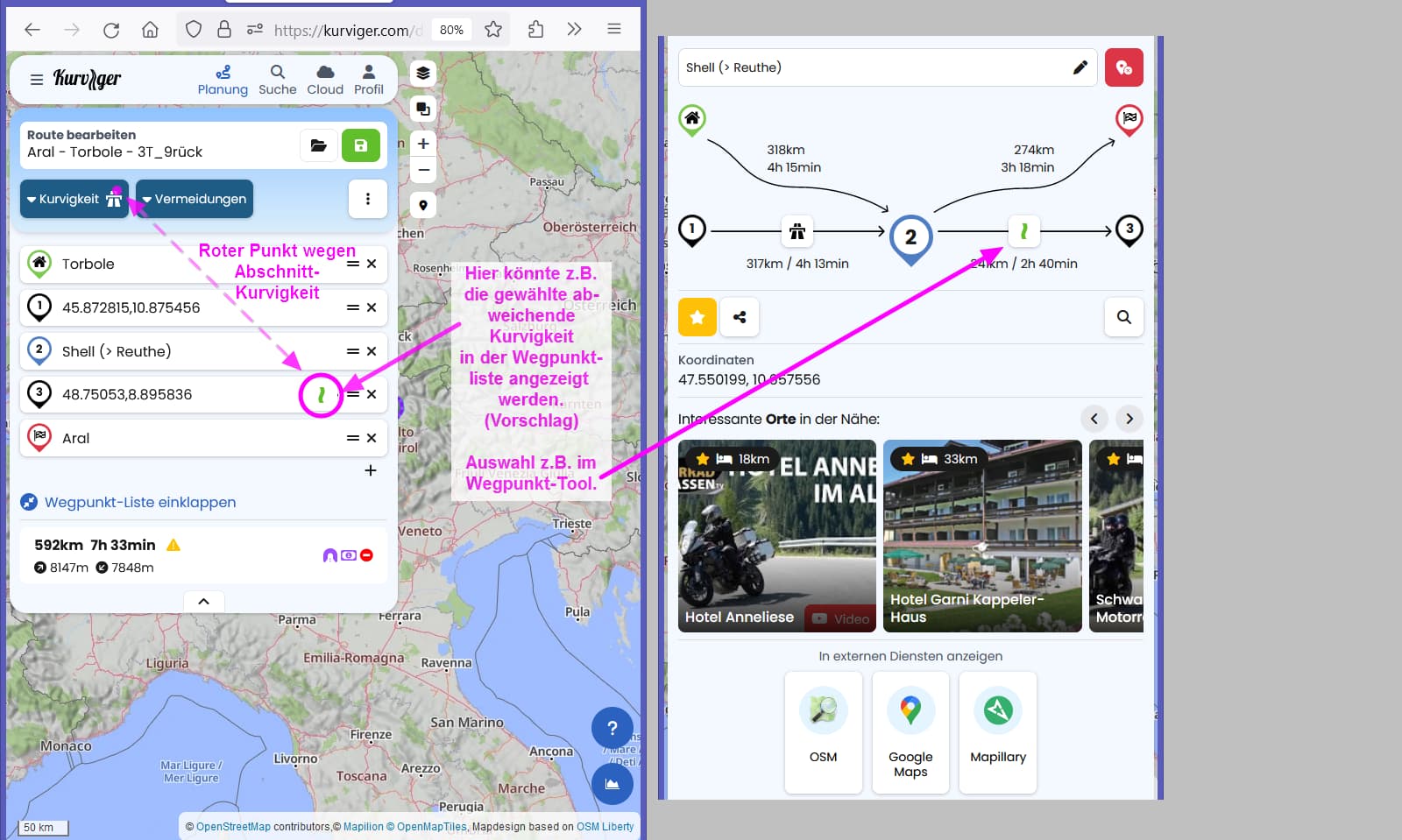Screen dimensions: 1402x840
Task: Zoom in on the map
Action: (423, 144)
